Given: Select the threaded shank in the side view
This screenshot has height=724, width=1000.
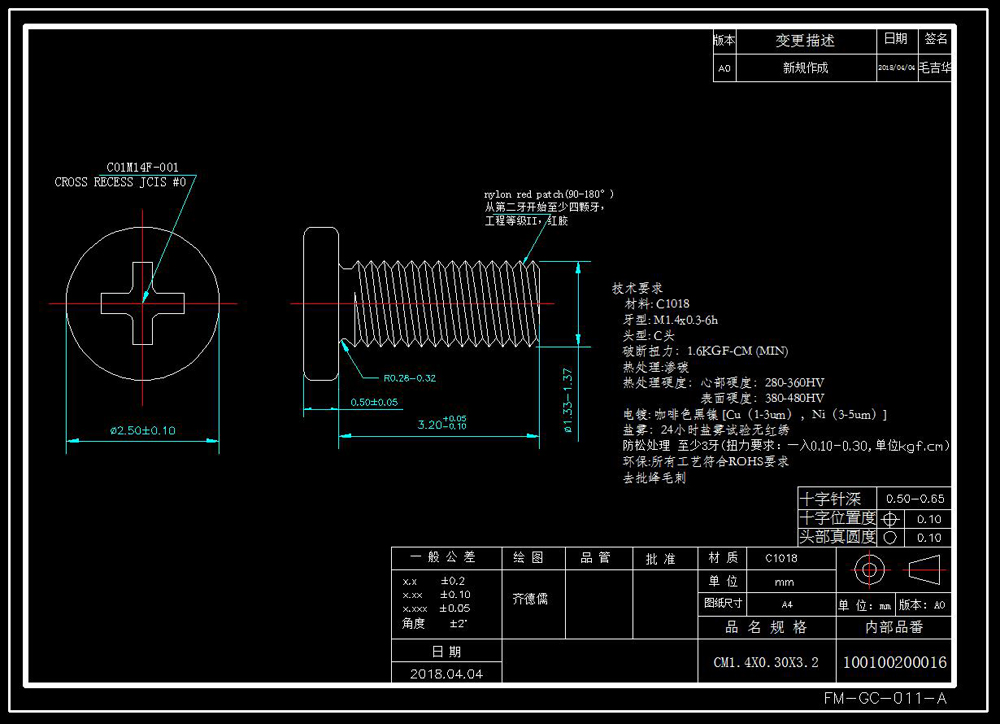Looking at the screenshot, I should tap(446, 304).
